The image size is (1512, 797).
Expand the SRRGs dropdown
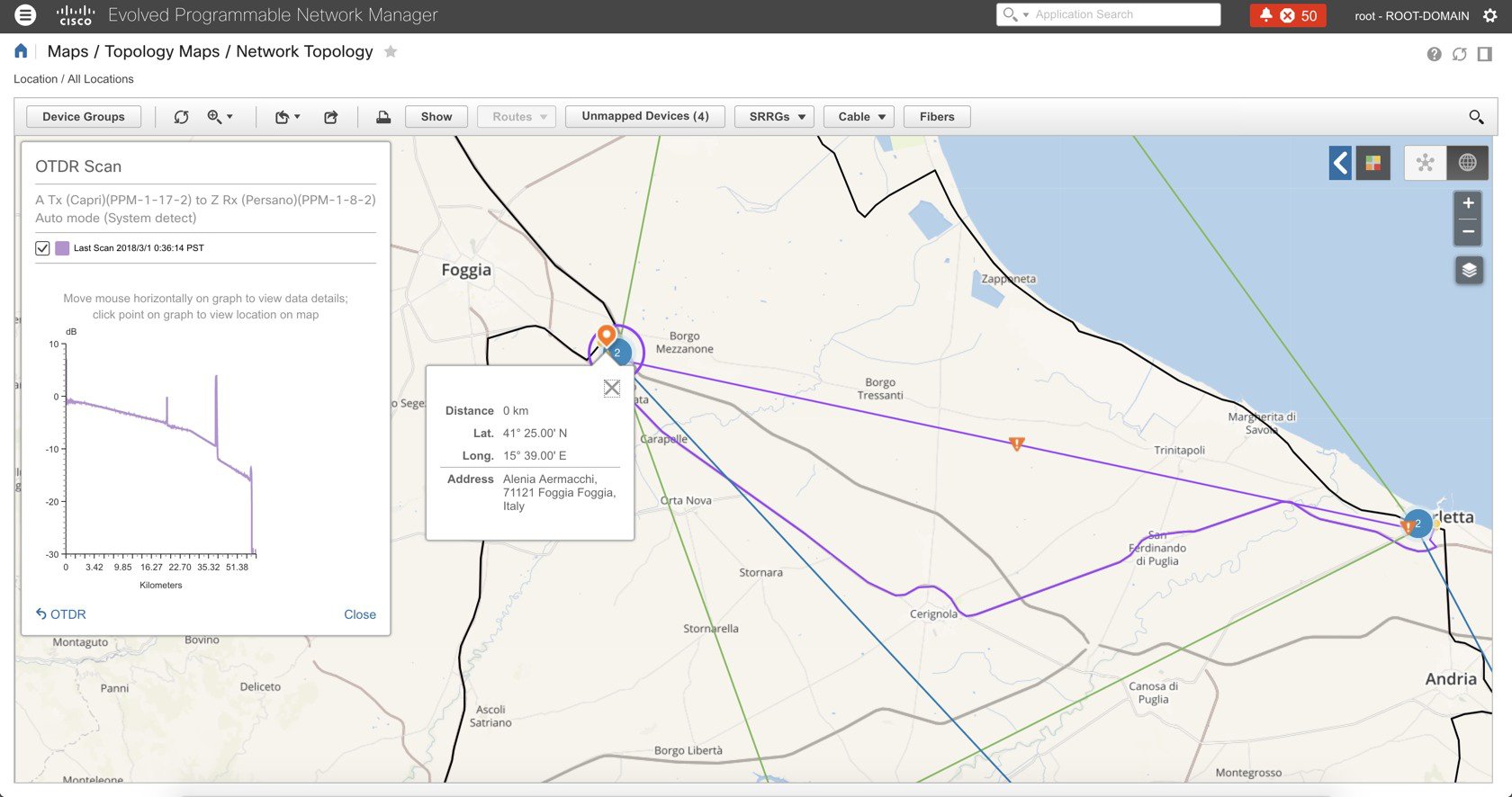[x=776, y=117]
